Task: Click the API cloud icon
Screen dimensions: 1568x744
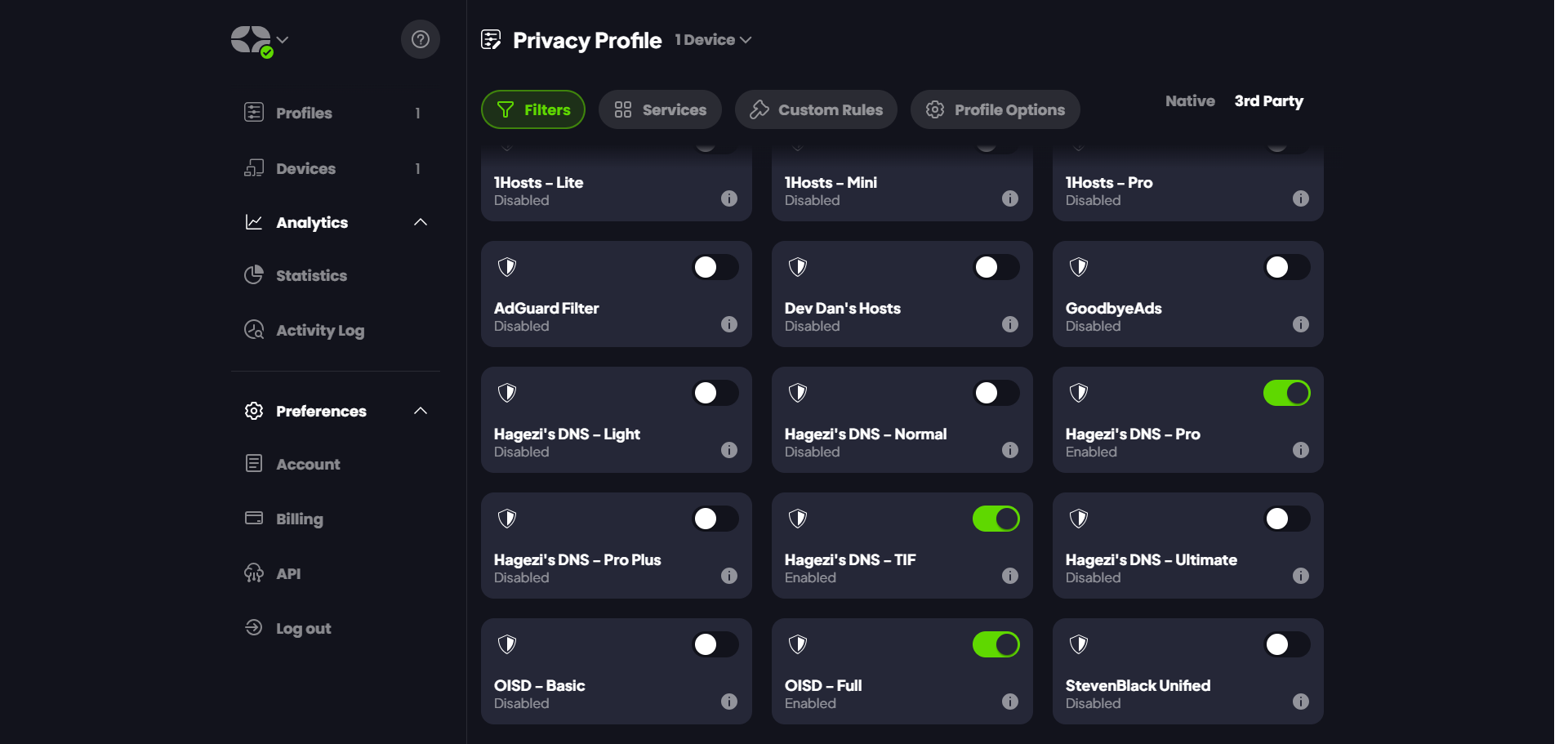Action: coord(254,573)
